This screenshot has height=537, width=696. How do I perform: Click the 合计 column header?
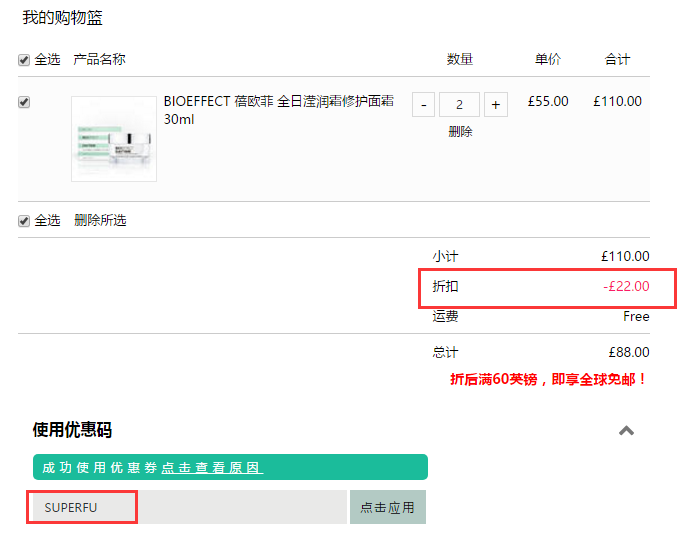(617, 59)
